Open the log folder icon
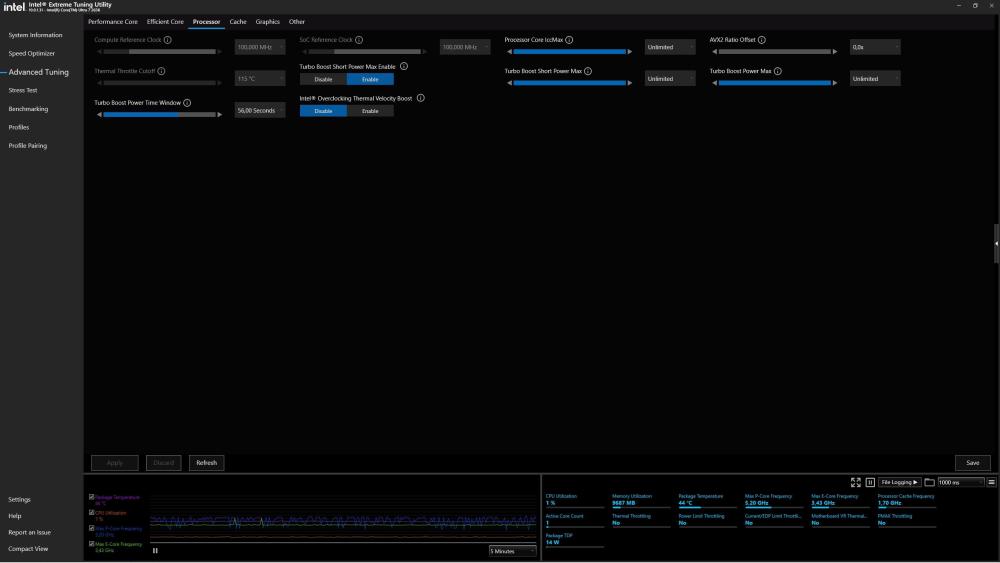 (929, 482)
